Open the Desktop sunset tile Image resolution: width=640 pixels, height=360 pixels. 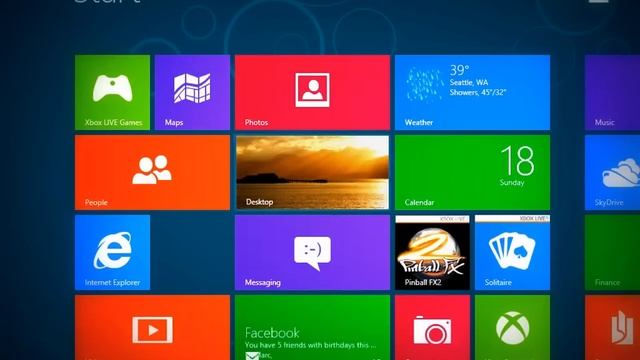pyautogui.click(x=312, y=173)
